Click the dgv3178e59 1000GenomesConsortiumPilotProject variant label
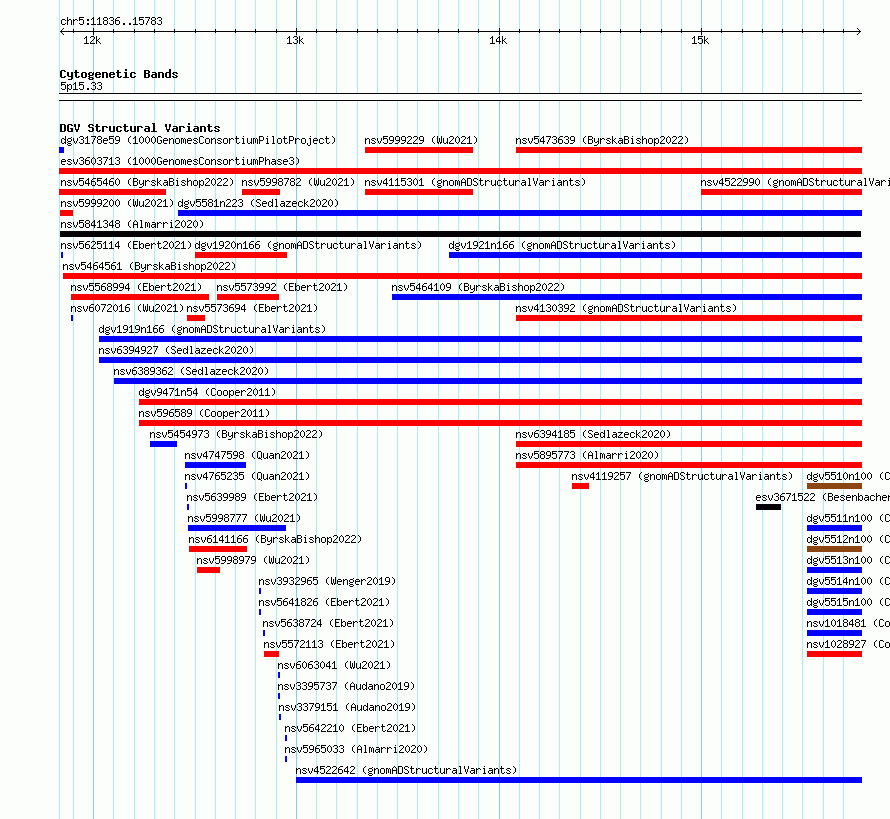The width and height of the screenshot is (890, 819). (198, 140)
